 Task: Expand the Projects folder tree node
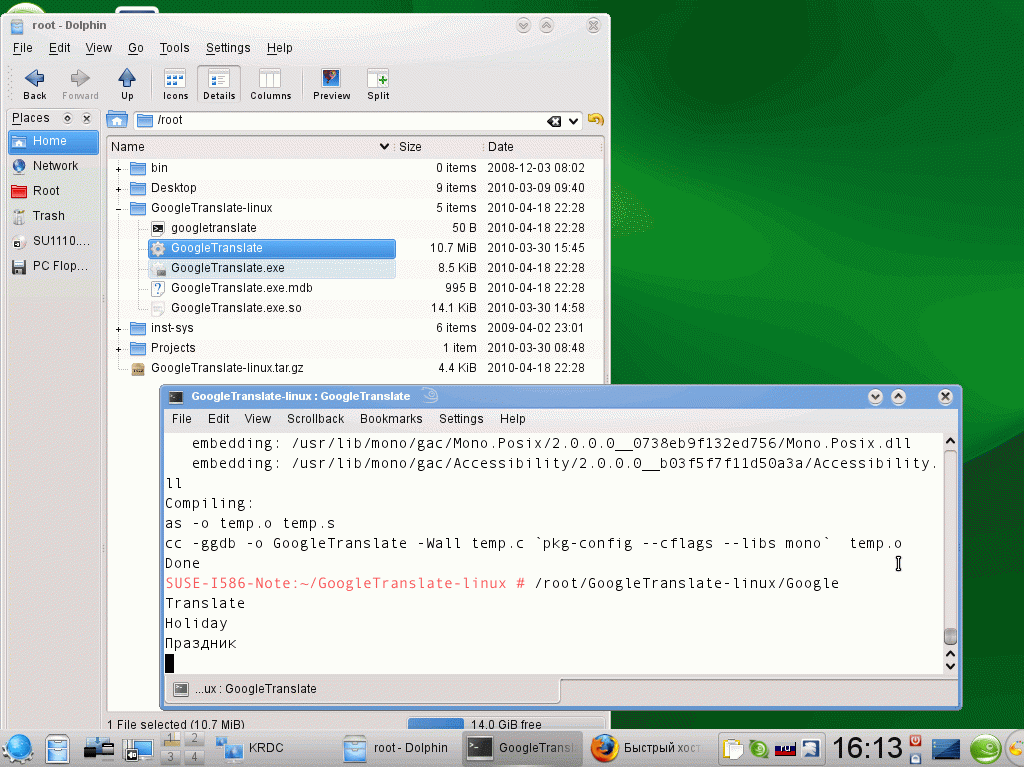(119, 350)
